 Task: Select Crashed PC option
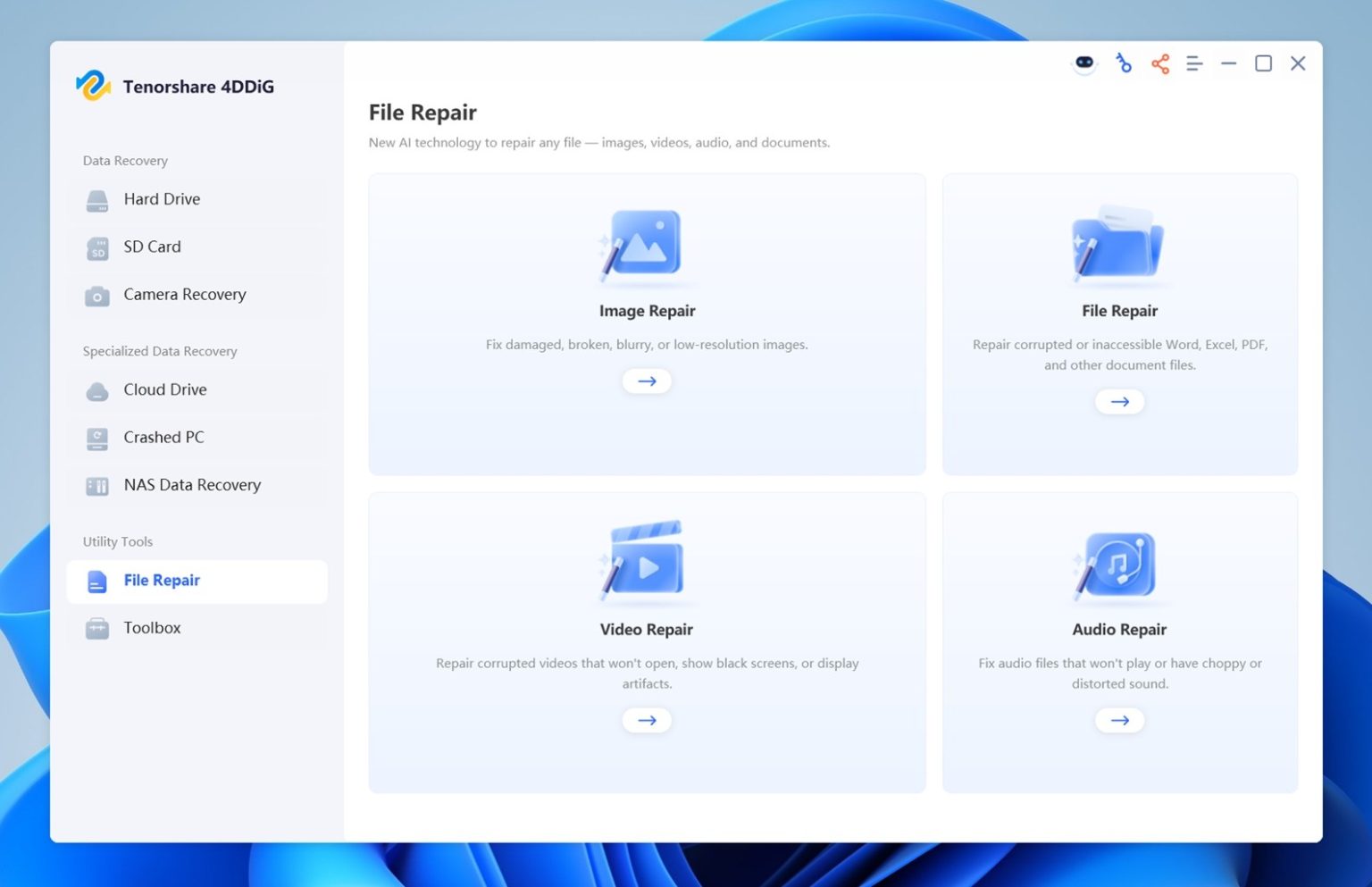[x=197, y=437]
